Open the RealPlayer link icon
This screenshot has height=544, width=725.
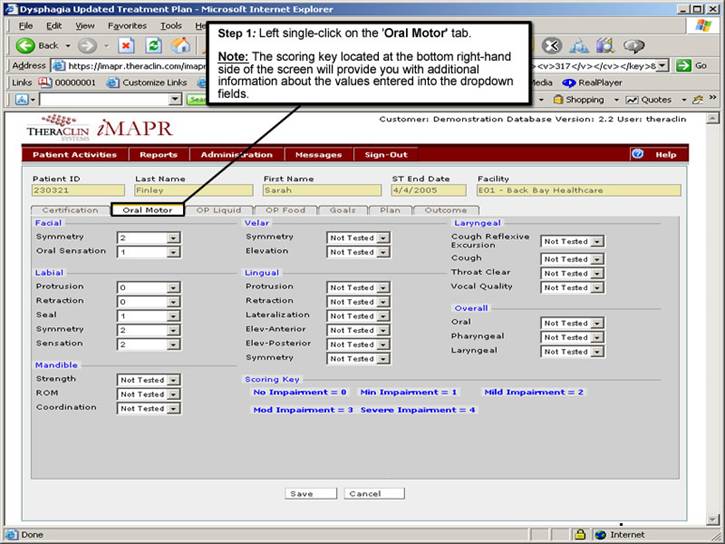pyautogui.click(x=569, y=82)
